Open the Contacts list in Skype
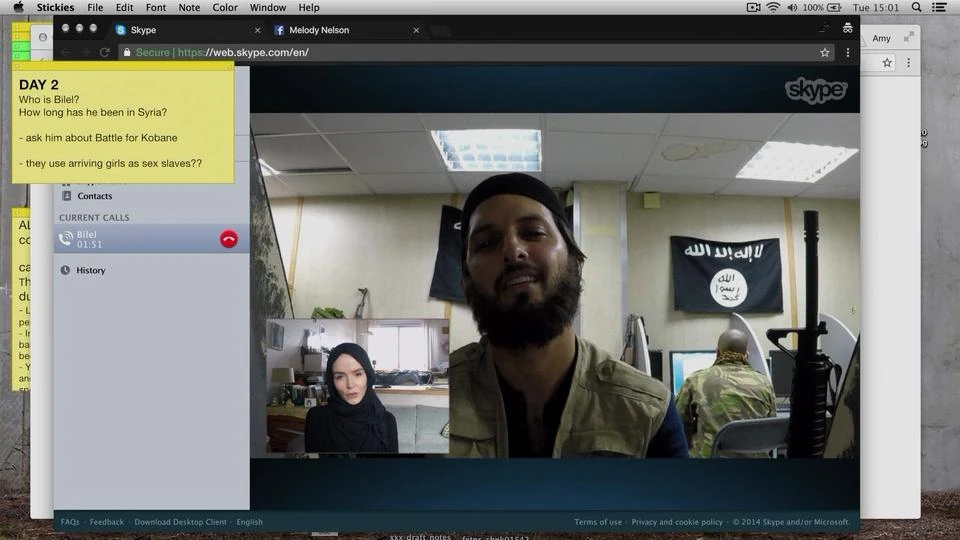The width and height of the screenshot is (960, 540). 94,196
